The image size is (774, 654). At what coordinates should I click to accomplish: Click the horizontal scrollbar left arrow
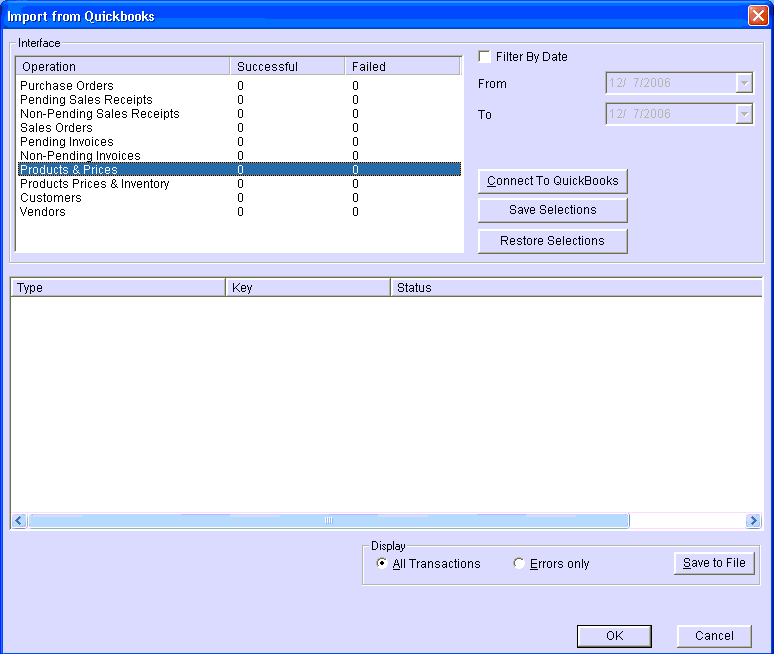(x=19, y=520)
